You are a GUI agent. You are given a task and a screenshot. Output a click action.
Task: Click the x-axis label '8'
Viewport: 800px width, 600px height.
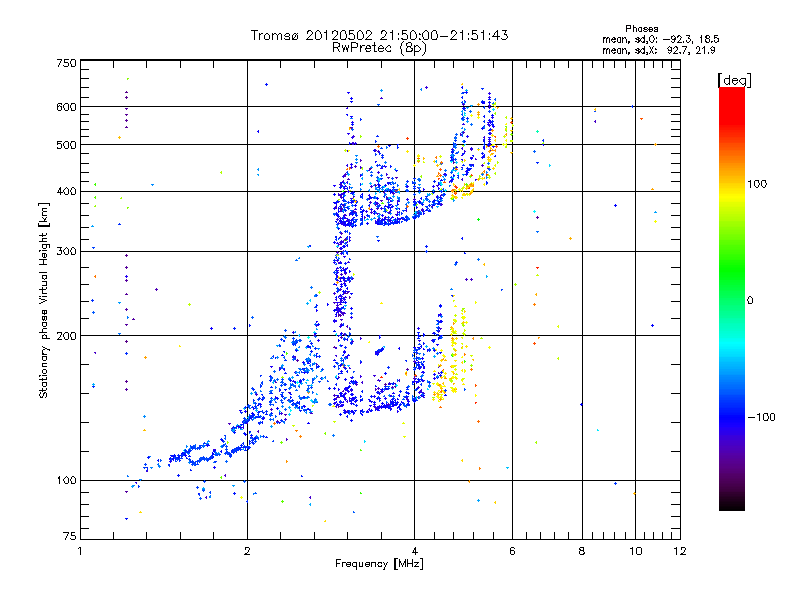click(582, 551)
